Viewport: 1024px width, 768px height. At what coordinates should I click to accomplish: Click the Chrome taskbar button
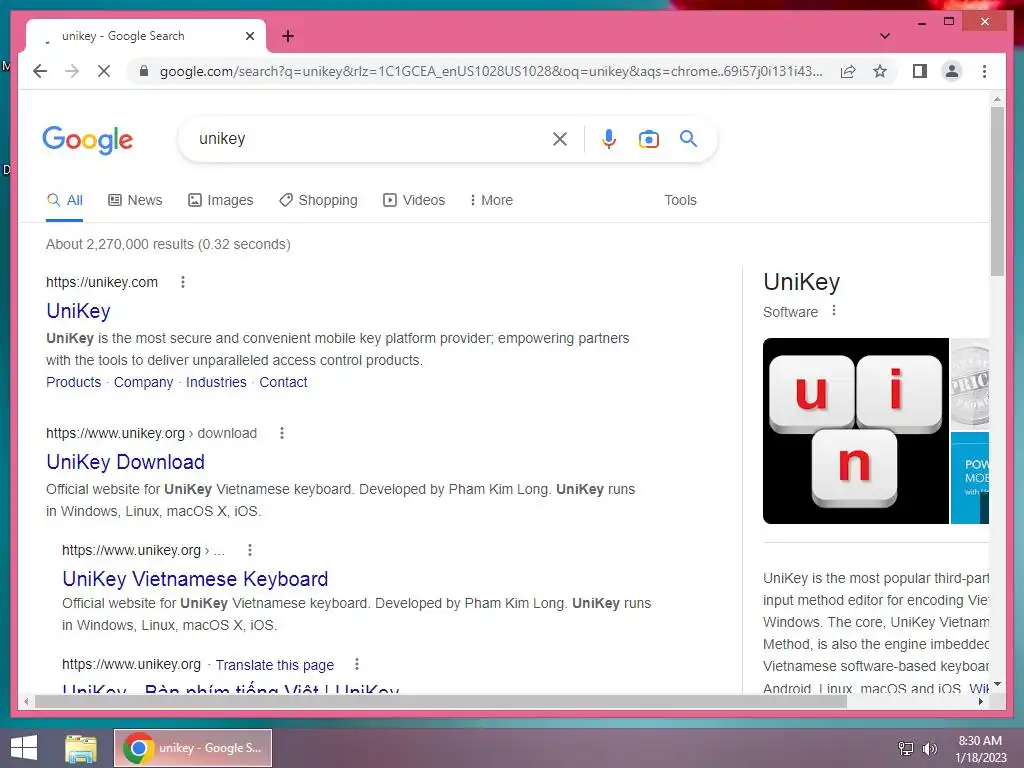193,748
